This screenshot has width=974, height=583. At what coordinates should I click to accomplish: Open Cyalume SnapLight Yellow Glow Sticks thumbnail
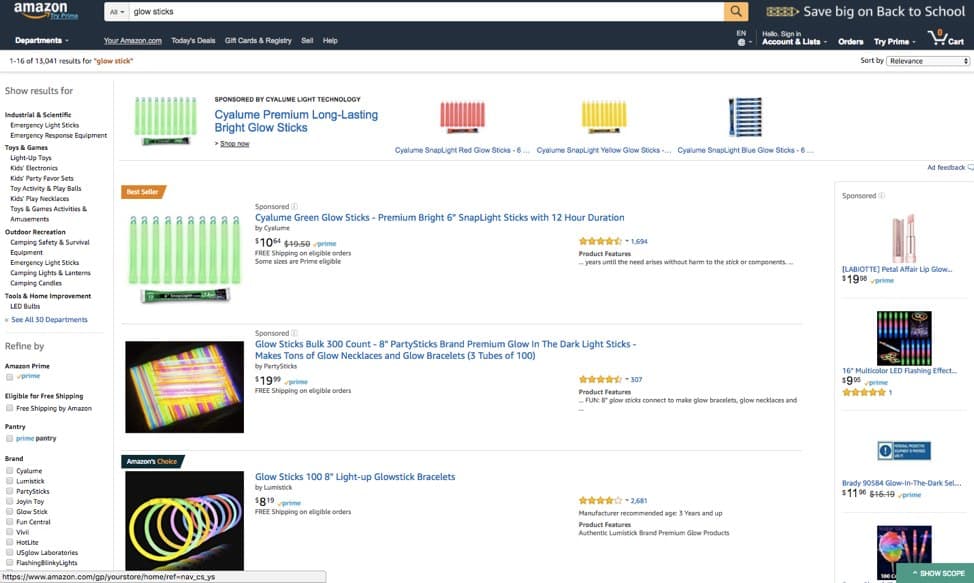tap(604, 116)
